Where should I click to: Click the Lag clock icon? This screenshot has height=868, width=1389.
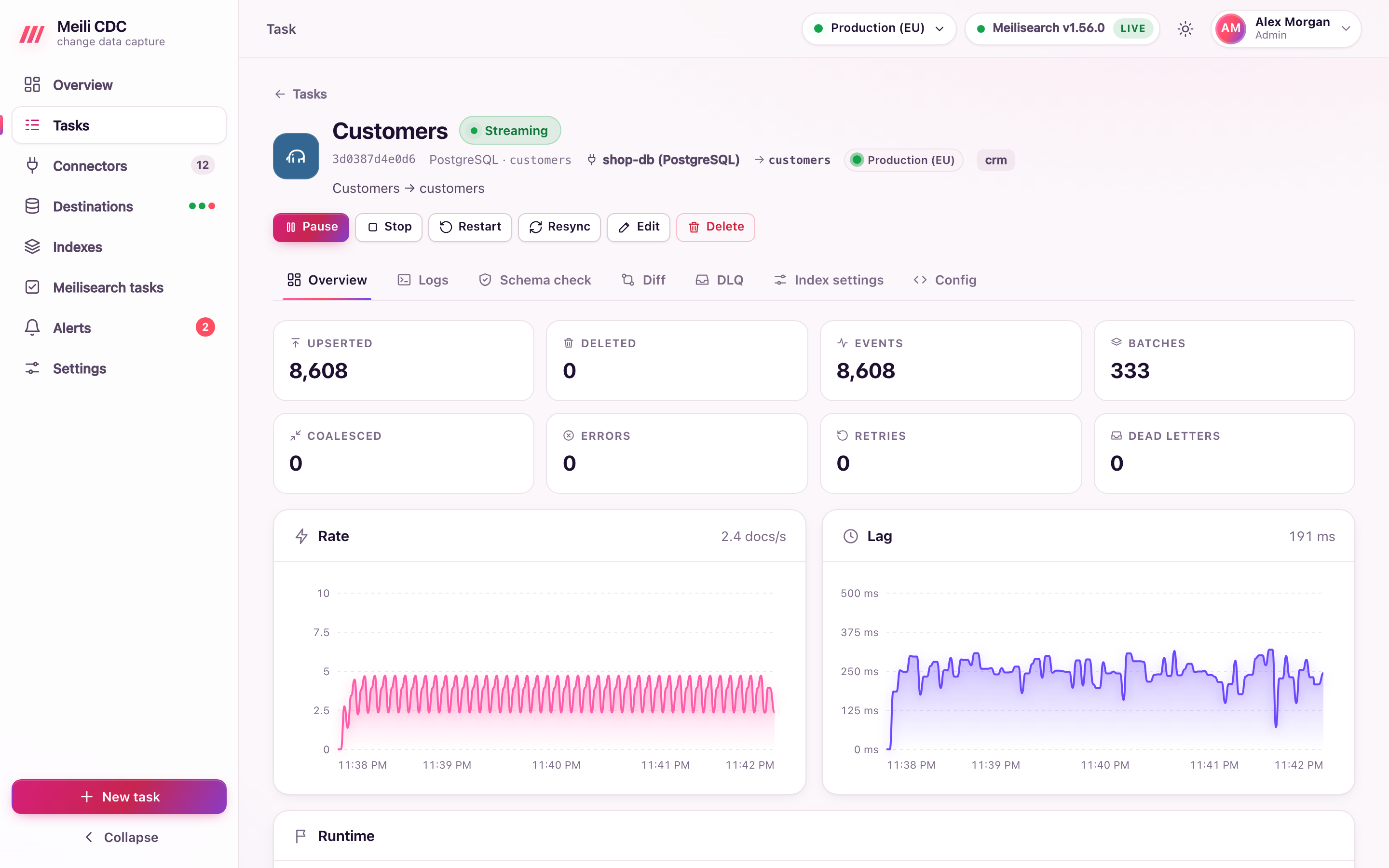(x=851, y=536)
